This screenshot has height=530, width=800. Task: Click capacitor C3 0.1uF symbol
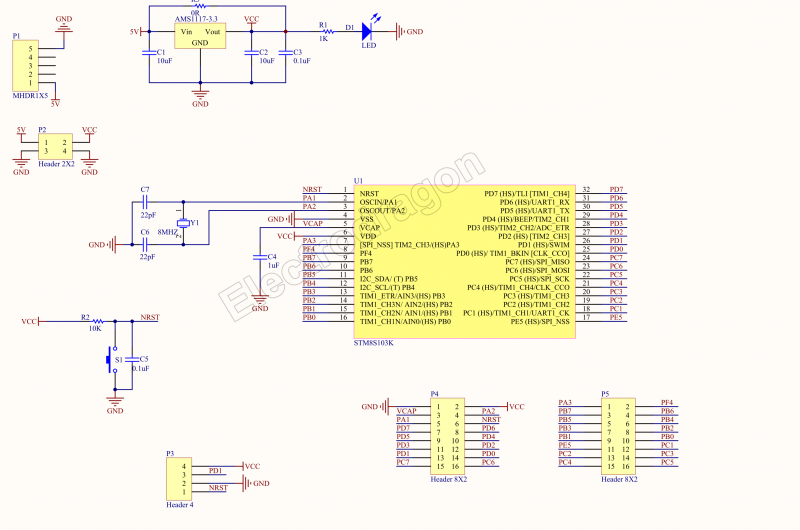click(285, 53)
